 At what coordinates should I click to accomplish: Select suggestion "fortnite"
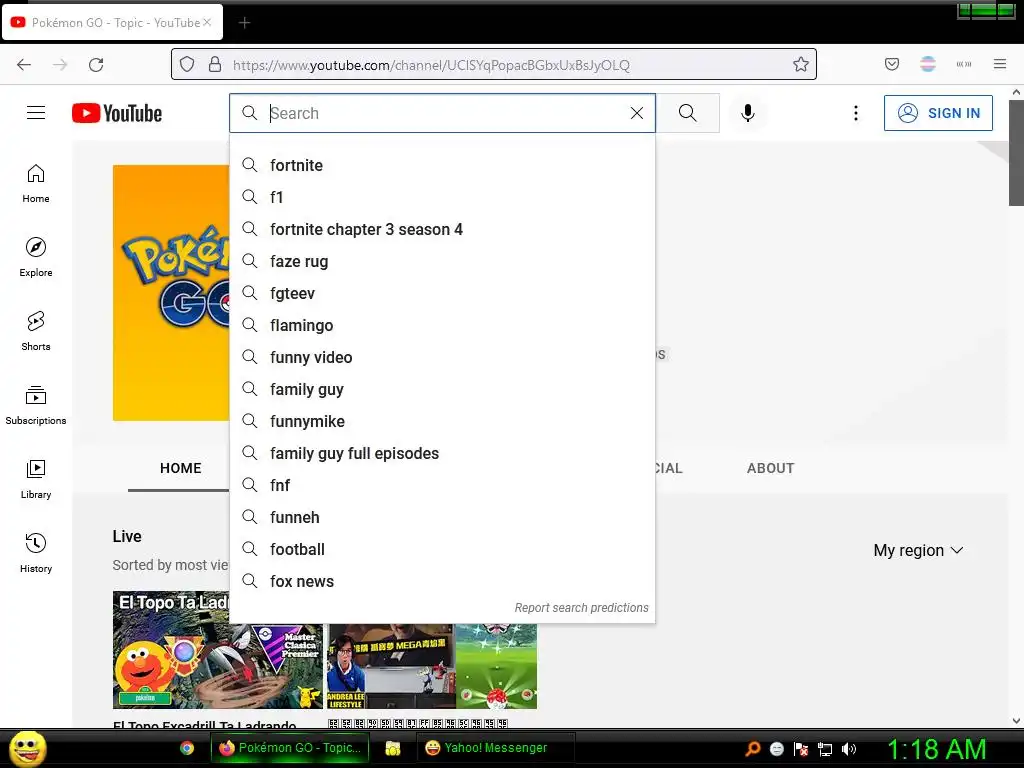(442, 165)
